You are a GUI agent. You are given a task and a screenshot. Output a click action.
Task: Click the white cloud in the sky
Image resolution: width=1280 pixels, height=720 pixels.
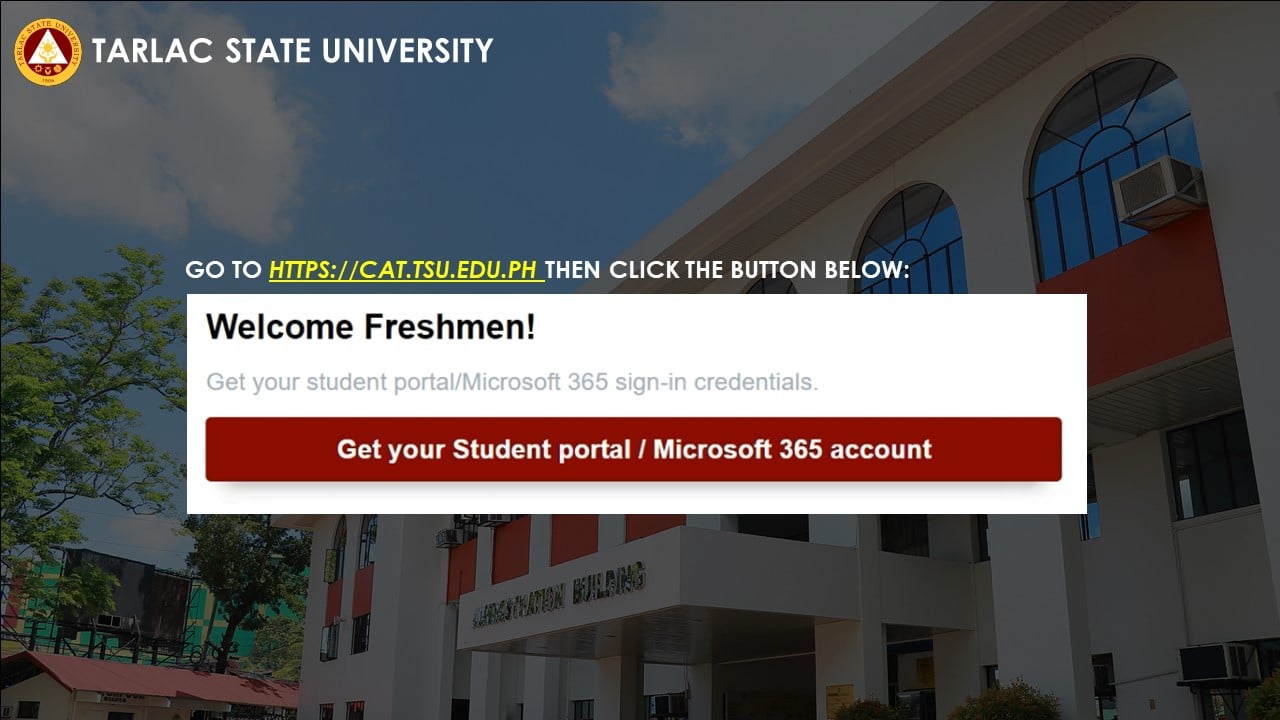(x=140, y=140)
